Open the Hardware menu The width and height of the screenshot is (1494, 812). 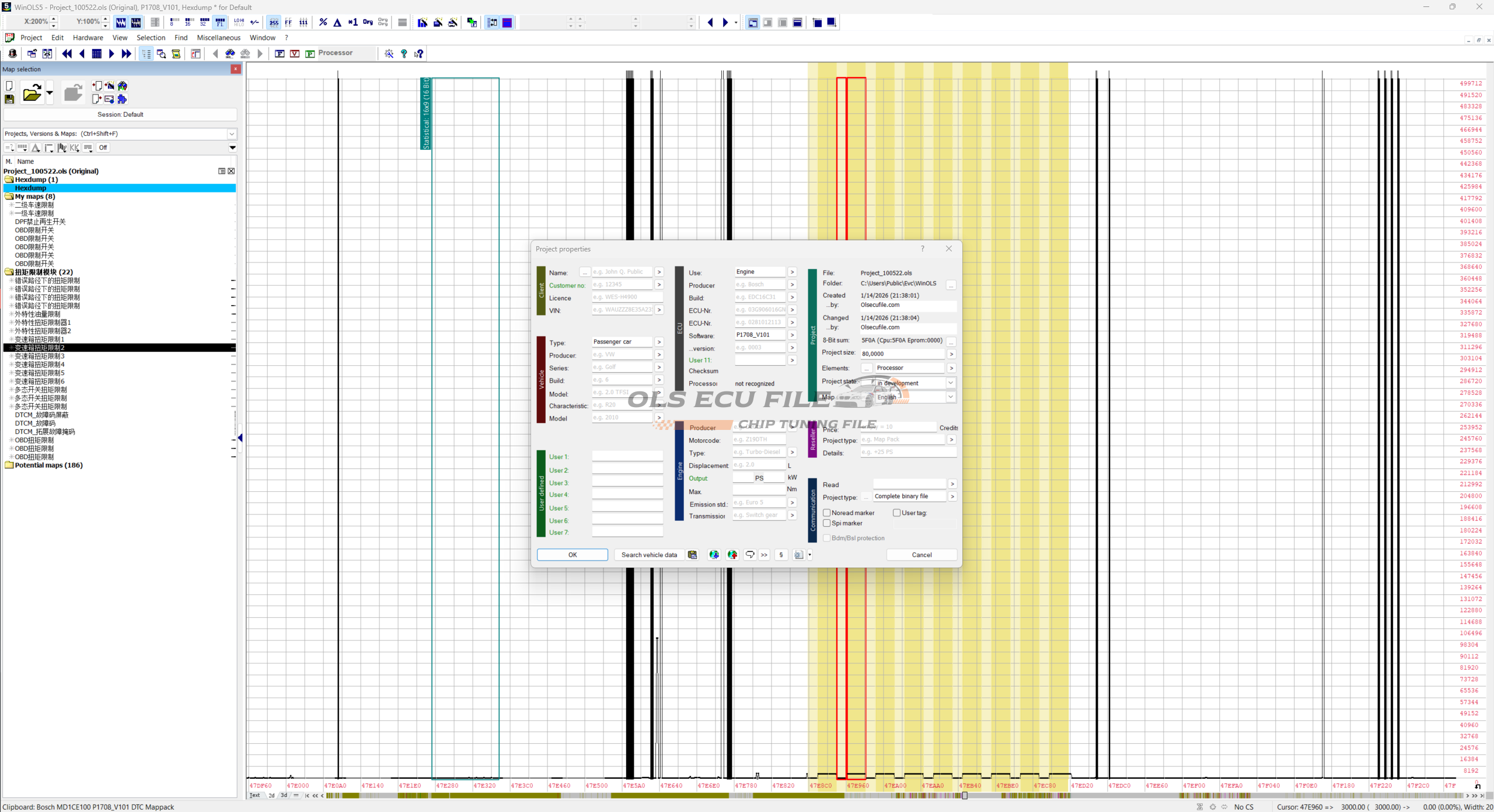coord(88,37)
